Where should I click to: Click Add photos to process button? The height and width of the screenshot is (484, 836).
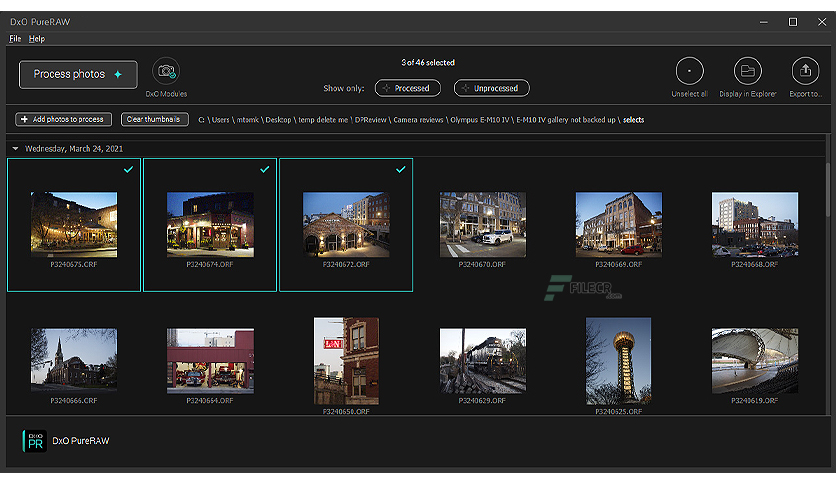(63, 119)
